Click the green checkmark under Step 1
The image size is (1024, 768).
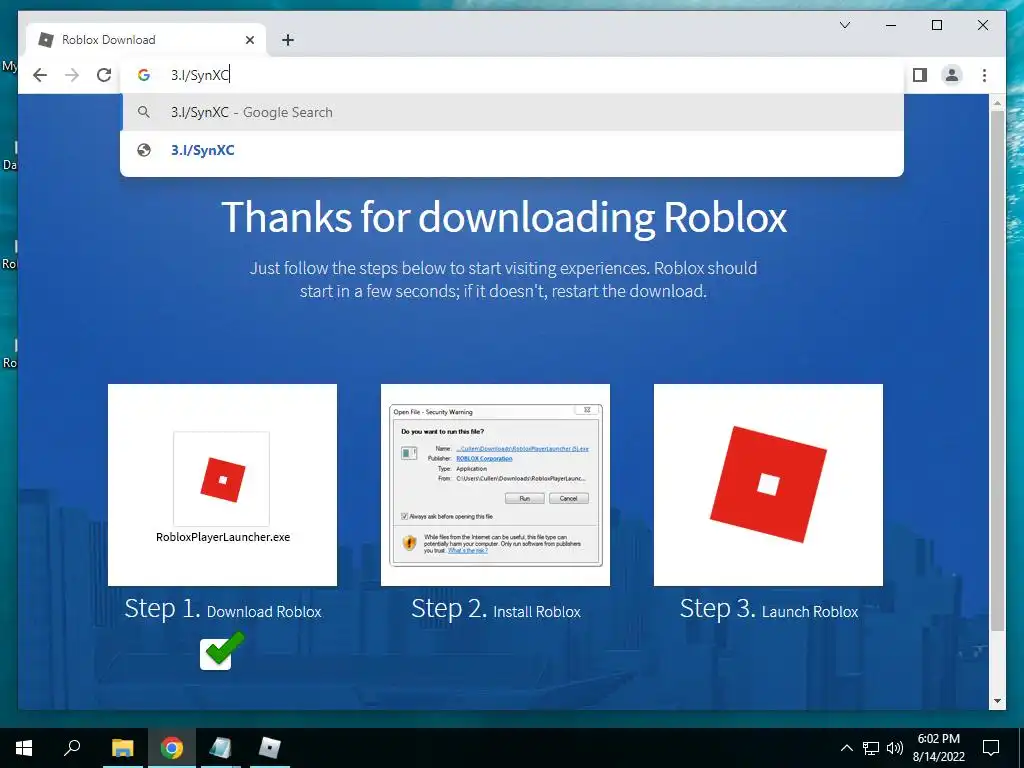(x=222, y=650)
